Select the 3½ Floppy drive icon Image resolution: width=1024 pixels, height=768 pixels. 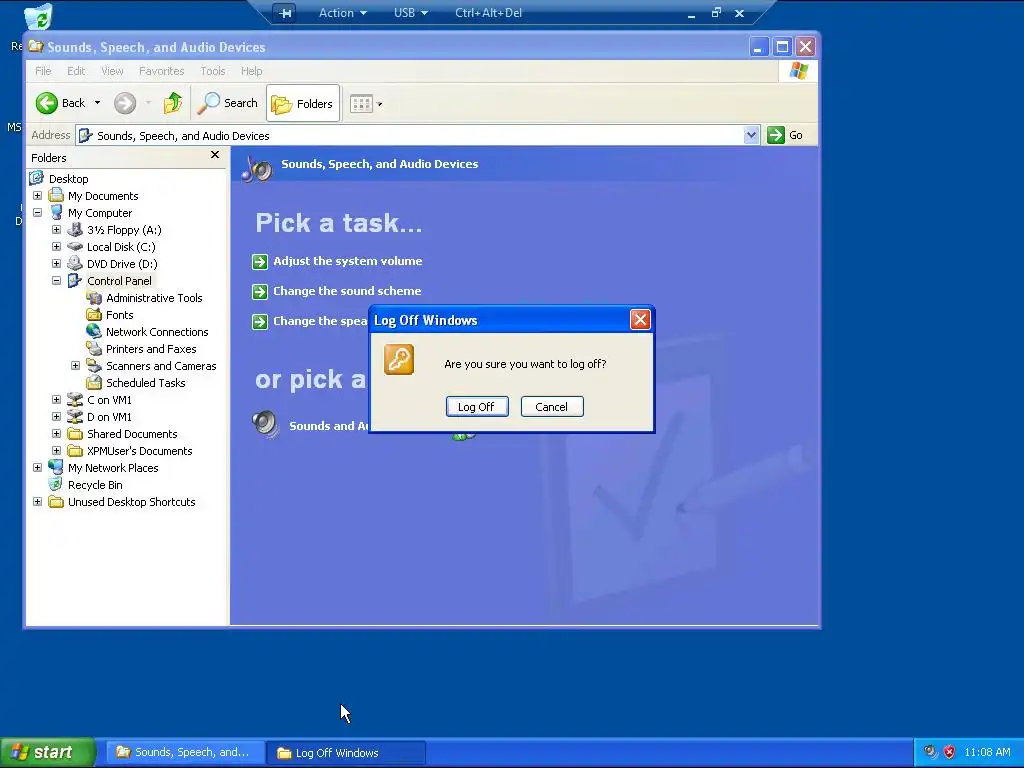tap(75, 230)
